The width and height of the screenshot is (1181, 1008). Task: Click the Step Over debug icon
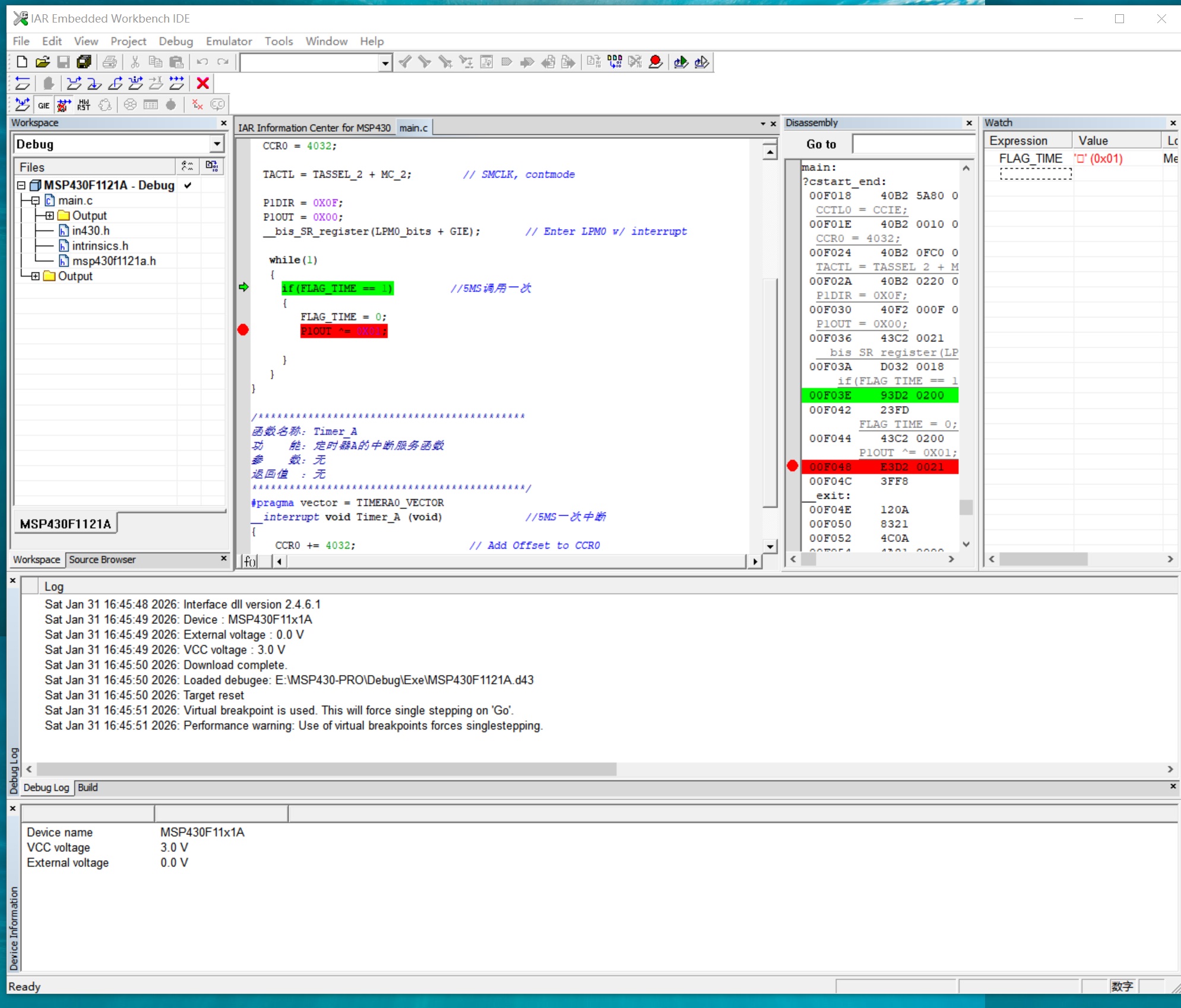click(74, 83)
